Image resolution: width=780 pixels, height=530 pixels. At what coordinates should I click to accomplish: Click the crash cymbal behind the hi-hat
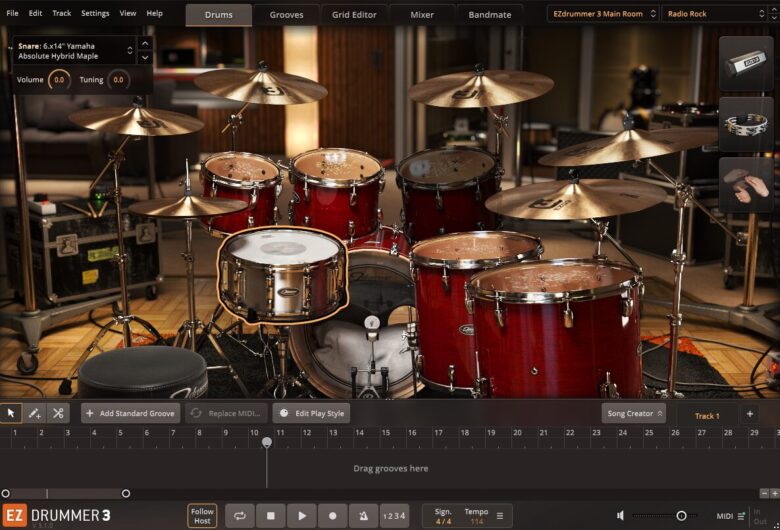(x=137, y=121)
